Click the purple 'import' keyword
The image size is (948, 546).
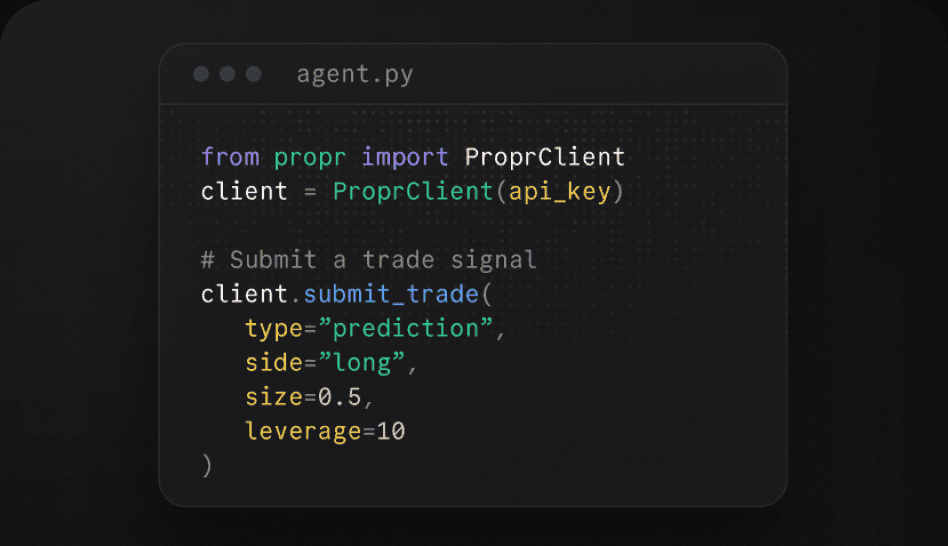coord(405,157)
